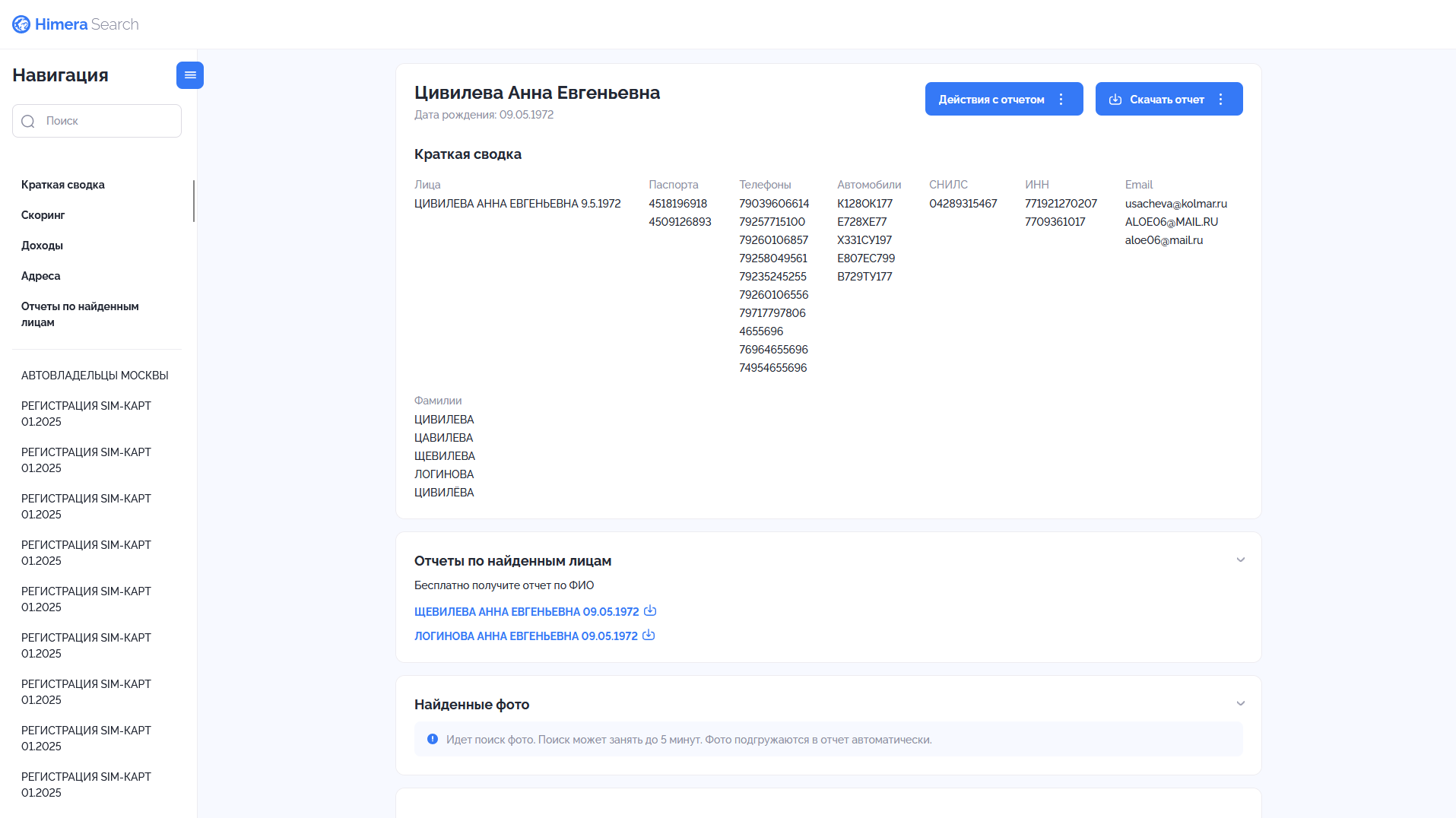Viewport: 1456px width, 818px height.
Task: Click the sidebar scrollbar thumb
Action: tap(194, 201)
